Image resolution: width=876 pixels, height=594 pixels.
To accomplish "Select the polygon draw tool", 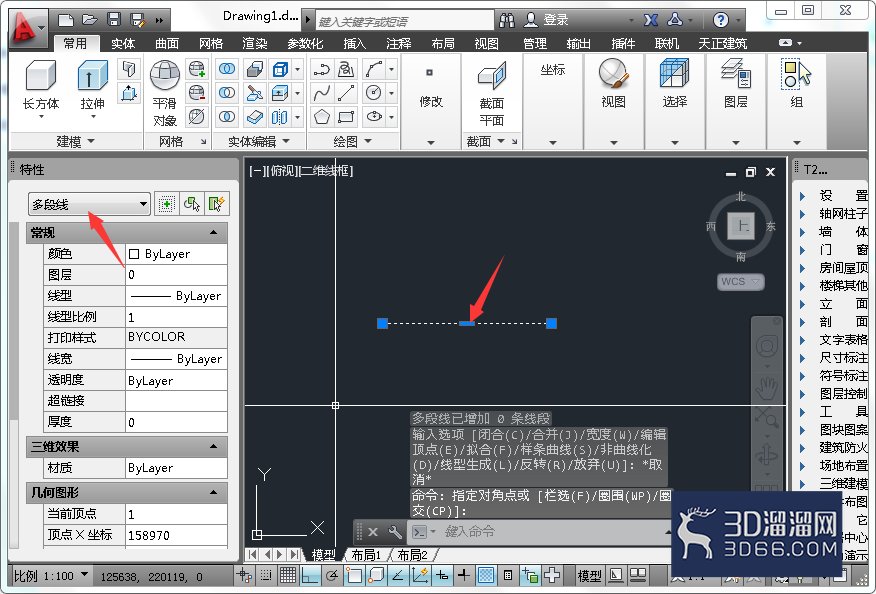I will coord(321,116).
